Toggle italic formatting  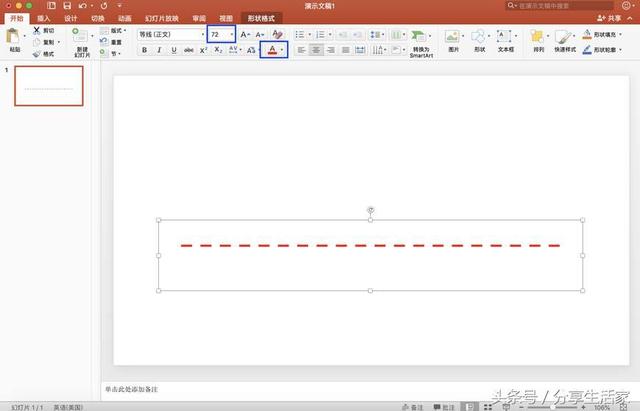point(159,50)
